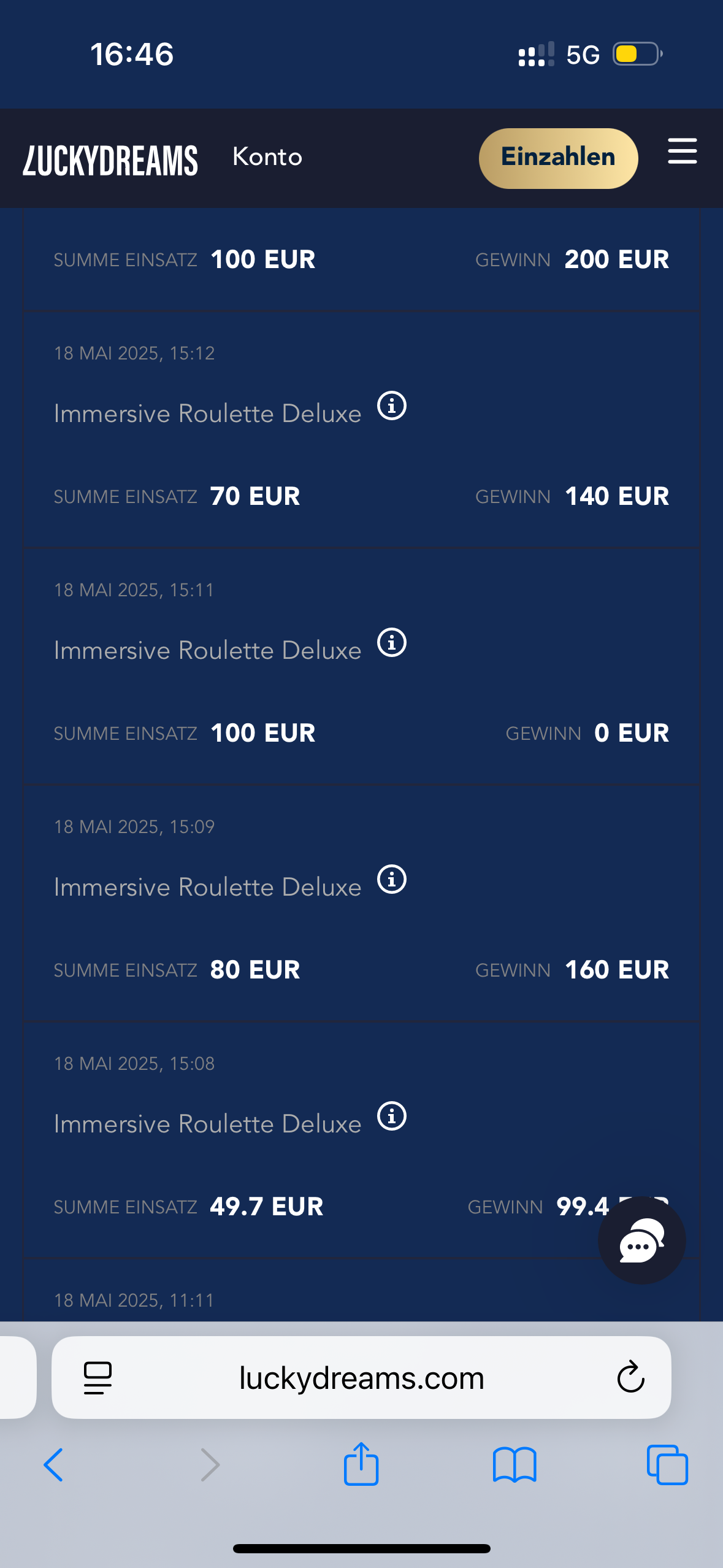Select the 15:12 Immersive Roulette Deluxe entry
723x1568 pixels.
207,414
